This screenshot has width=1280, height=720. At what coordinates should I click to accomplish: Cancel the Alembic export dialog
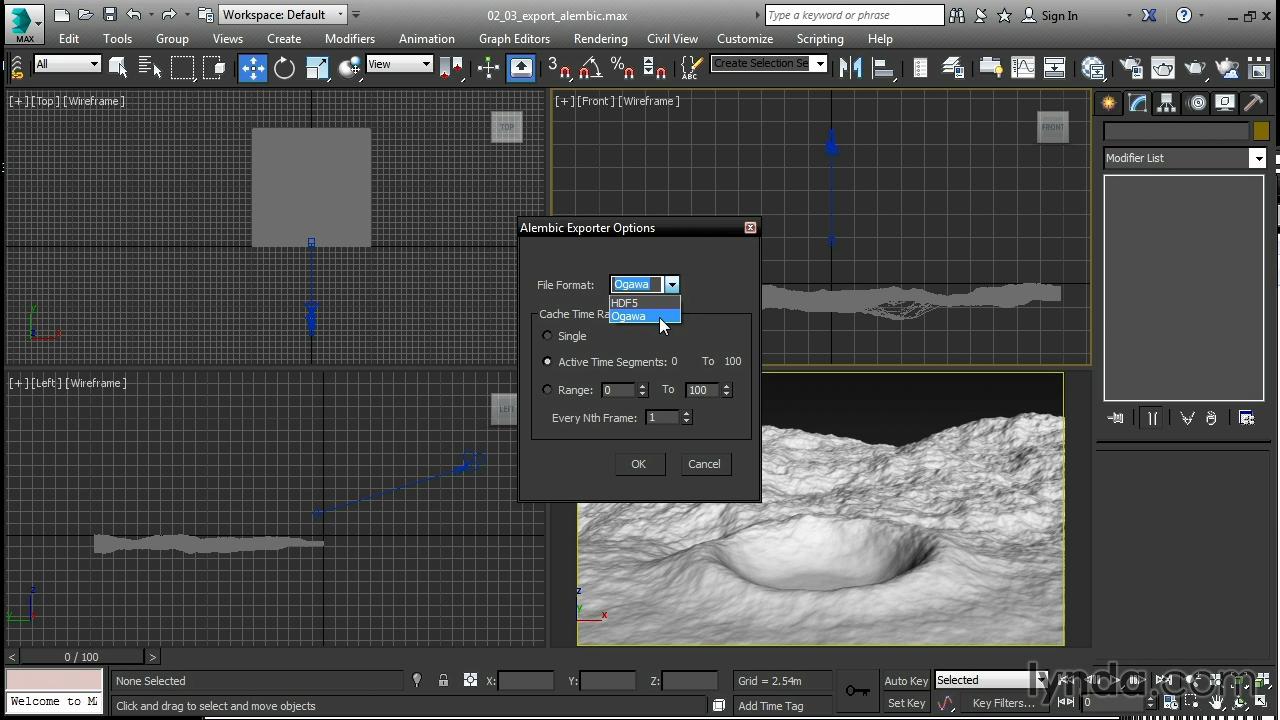[x=704, y=464]
